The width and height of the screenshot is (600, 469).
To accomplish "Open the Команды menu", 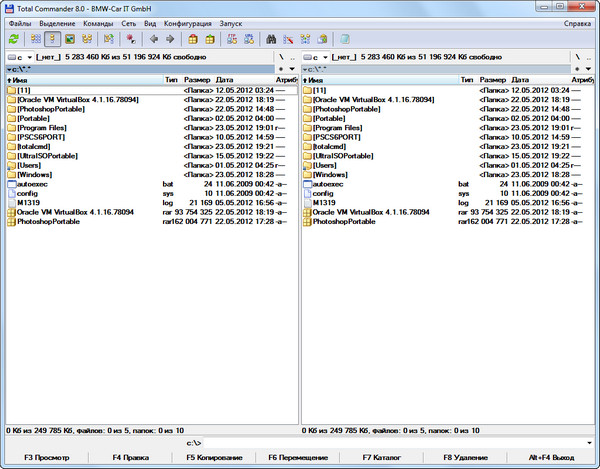I will 98,22.
